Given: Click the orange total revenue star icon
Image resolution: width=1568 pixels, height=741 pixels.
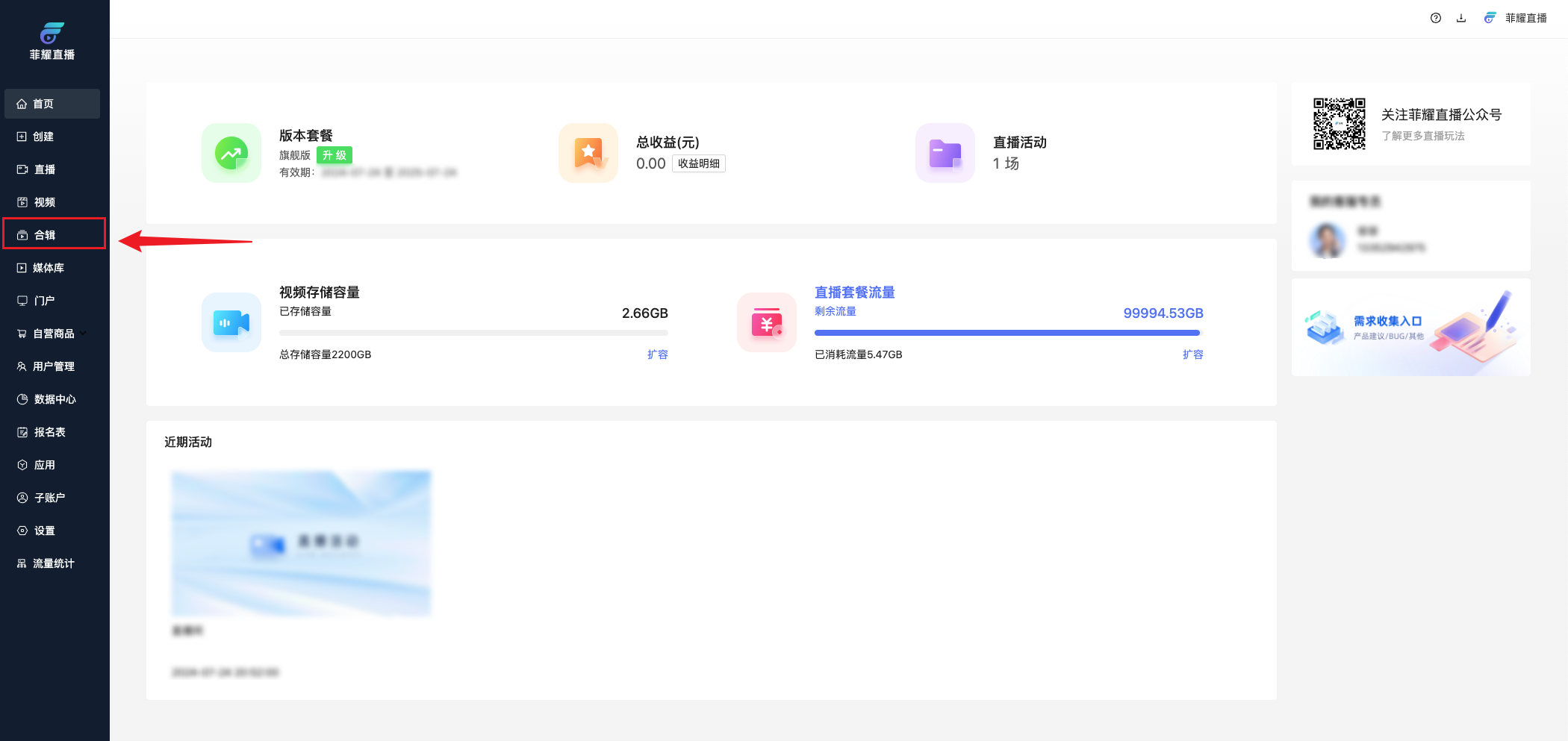Looking at the screenshot, I should pyautogui.click(x=588, y=153).
